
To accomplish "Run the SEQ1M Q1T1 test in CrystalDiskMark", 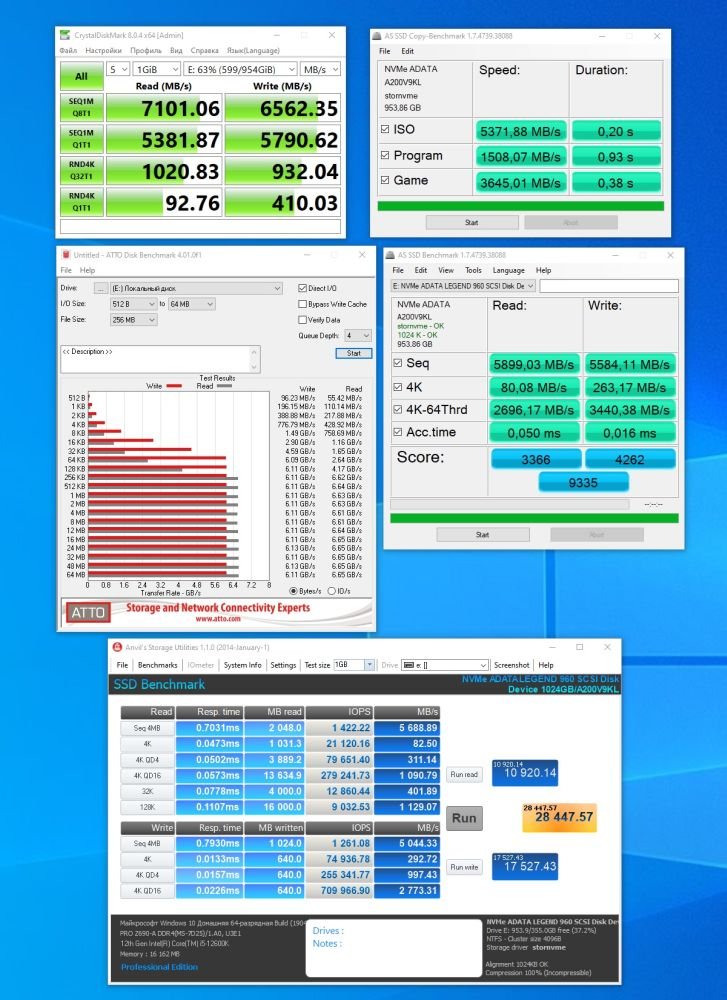I will (x=82, y=139).
